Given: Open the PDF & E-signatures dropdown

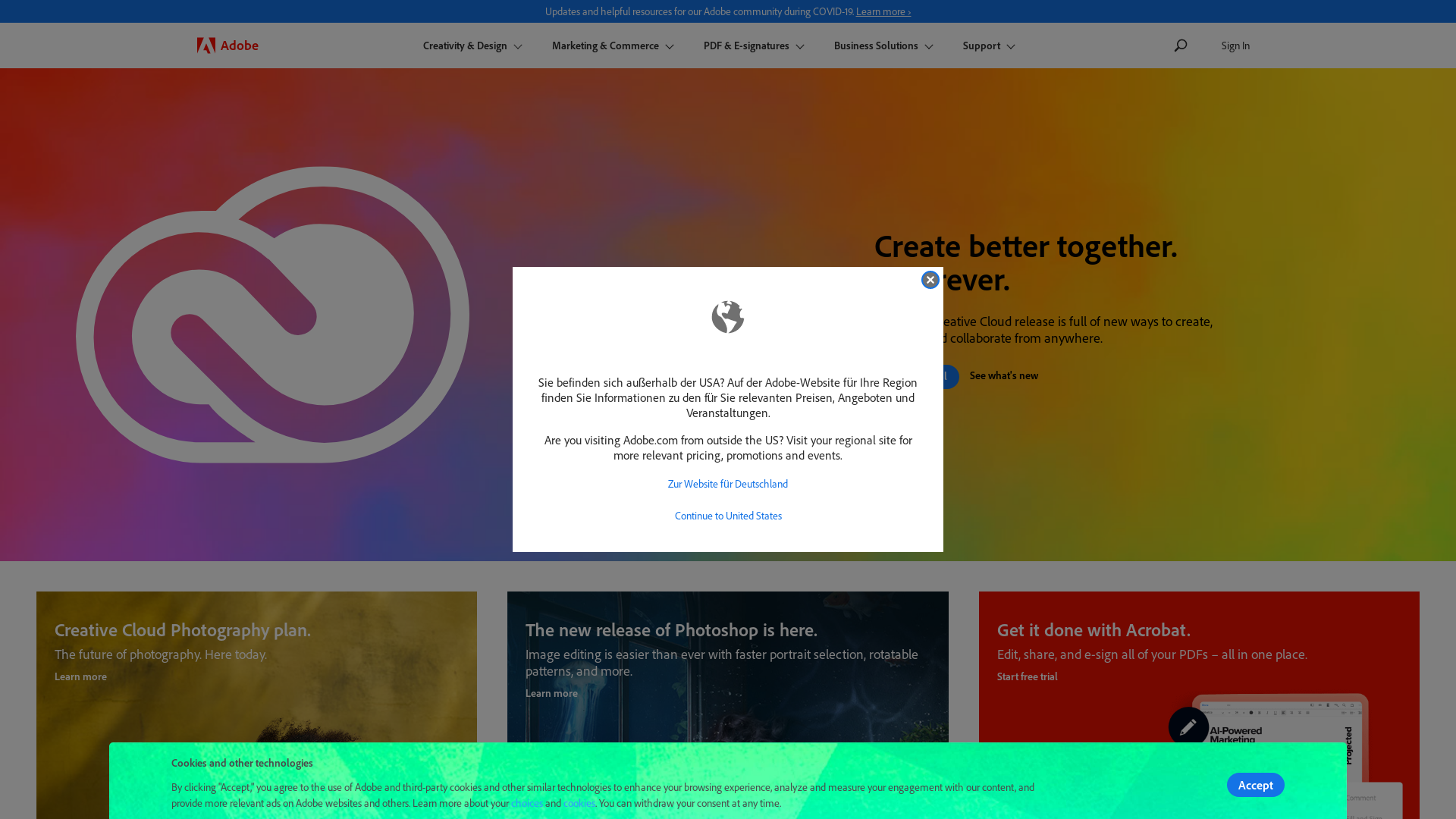Looking at the screenshot, I should click(x=754, y=45).
